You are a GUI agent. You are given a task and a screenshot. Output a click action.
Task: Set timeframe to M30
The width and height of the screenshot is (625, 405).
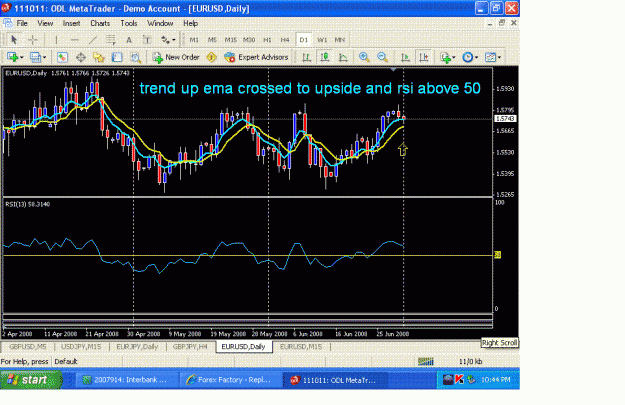(x=249, y=39)
